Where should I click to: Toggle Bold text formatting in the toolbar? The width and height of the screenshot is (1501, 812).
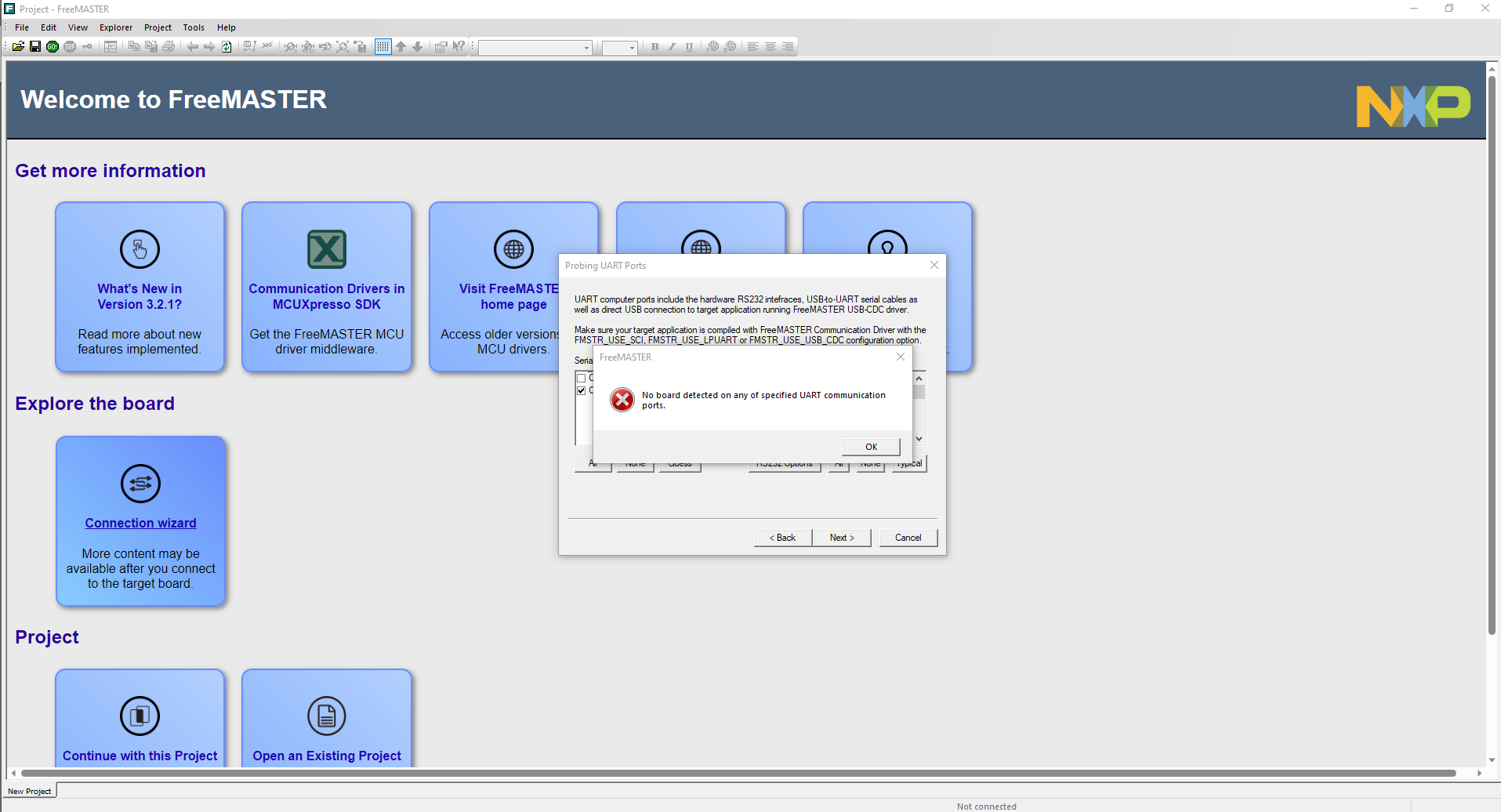point(654,47)
